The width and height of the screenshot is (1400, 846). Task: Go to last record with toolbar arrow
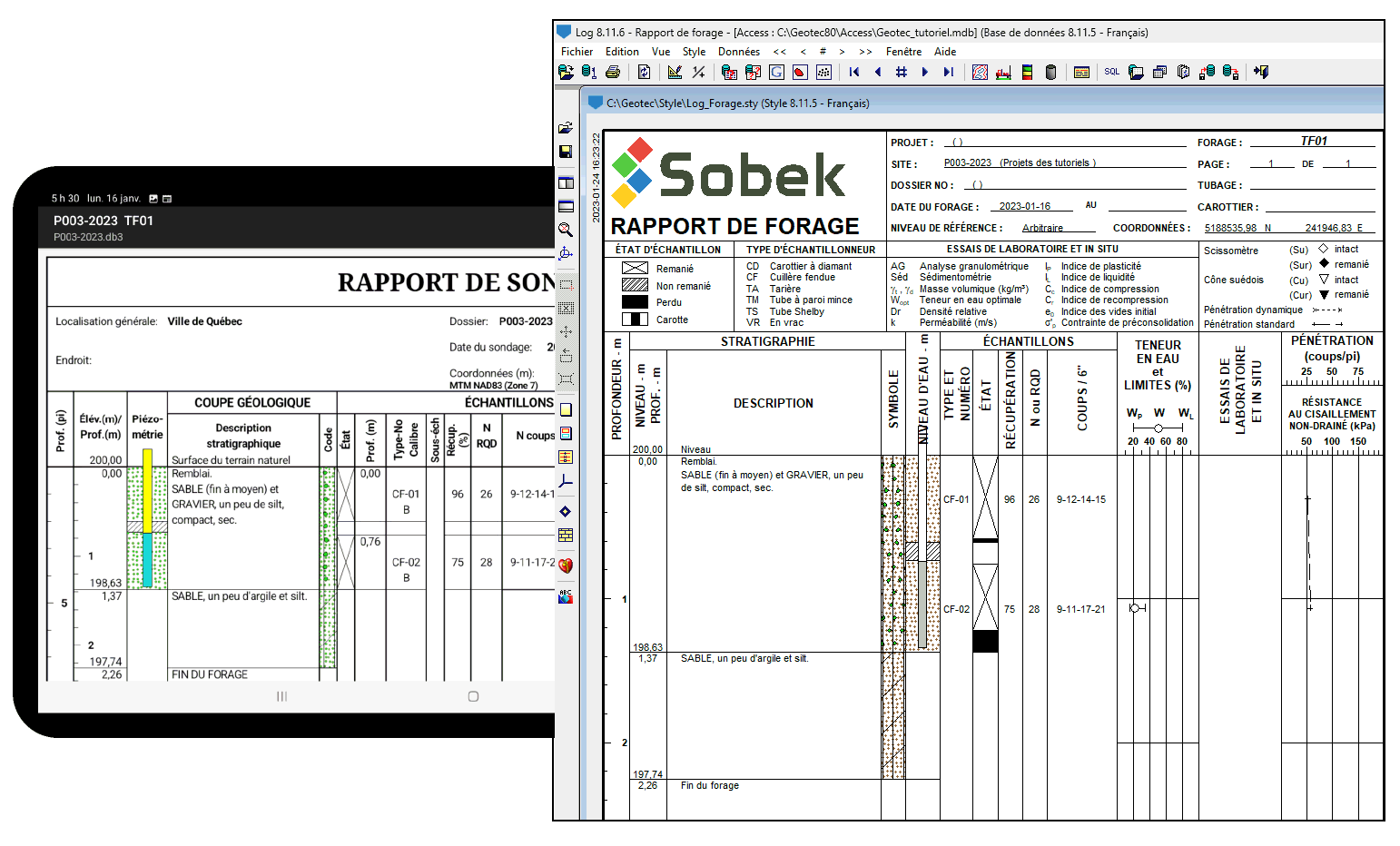[949, 72]
